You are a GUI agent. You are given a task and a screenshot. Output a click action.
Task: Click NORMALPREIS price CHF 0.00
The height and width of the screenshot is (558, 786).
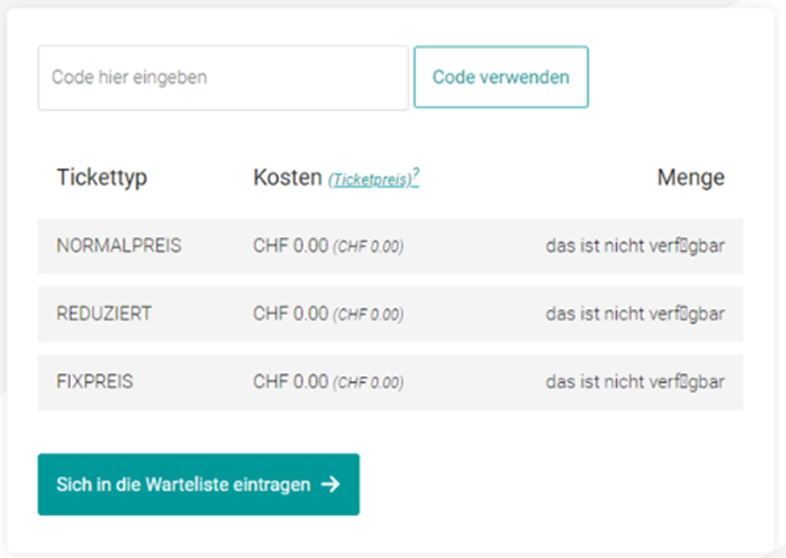point(290,246)
